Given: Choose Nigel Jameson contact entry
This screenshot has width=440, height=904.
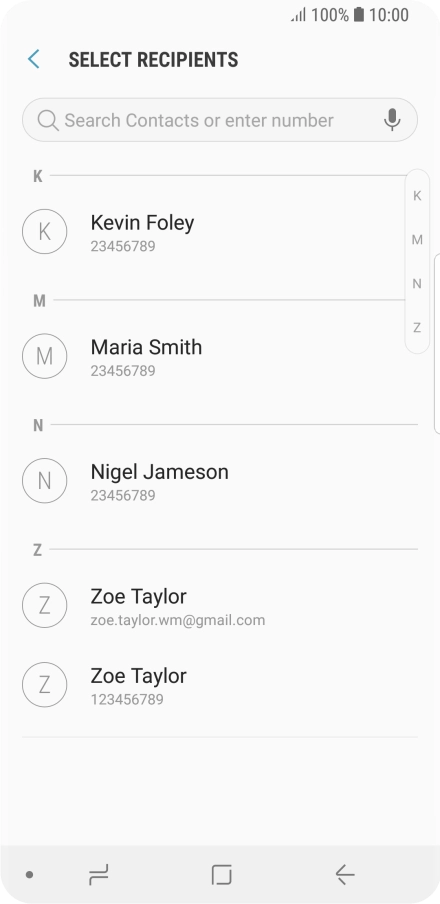Looking at the screenshot, I should tap(220, 481).
